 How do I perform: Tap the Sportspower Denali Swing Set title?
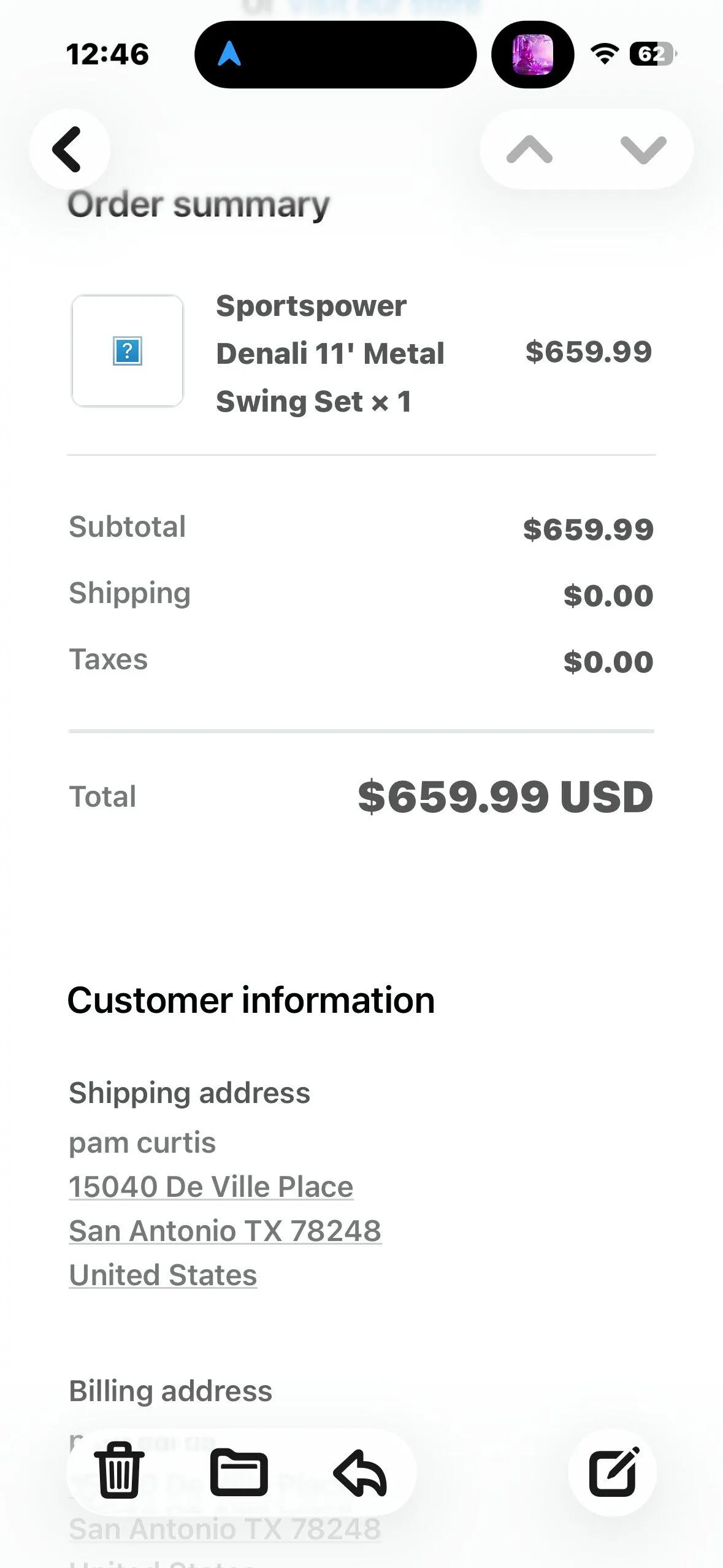[330, 353]
